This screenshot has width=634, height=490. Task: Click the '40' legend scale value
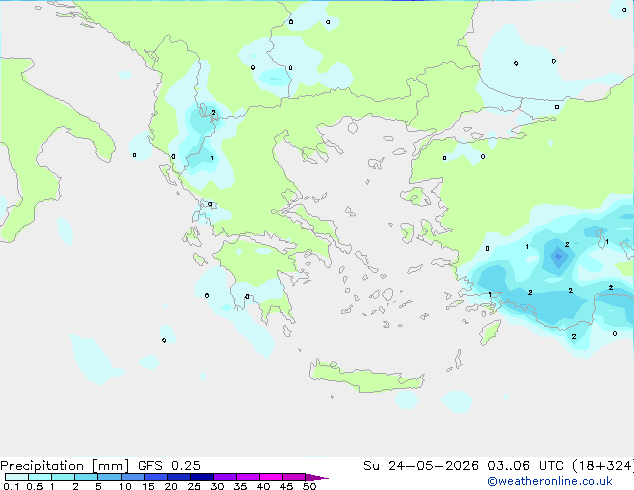coord(263,486)
